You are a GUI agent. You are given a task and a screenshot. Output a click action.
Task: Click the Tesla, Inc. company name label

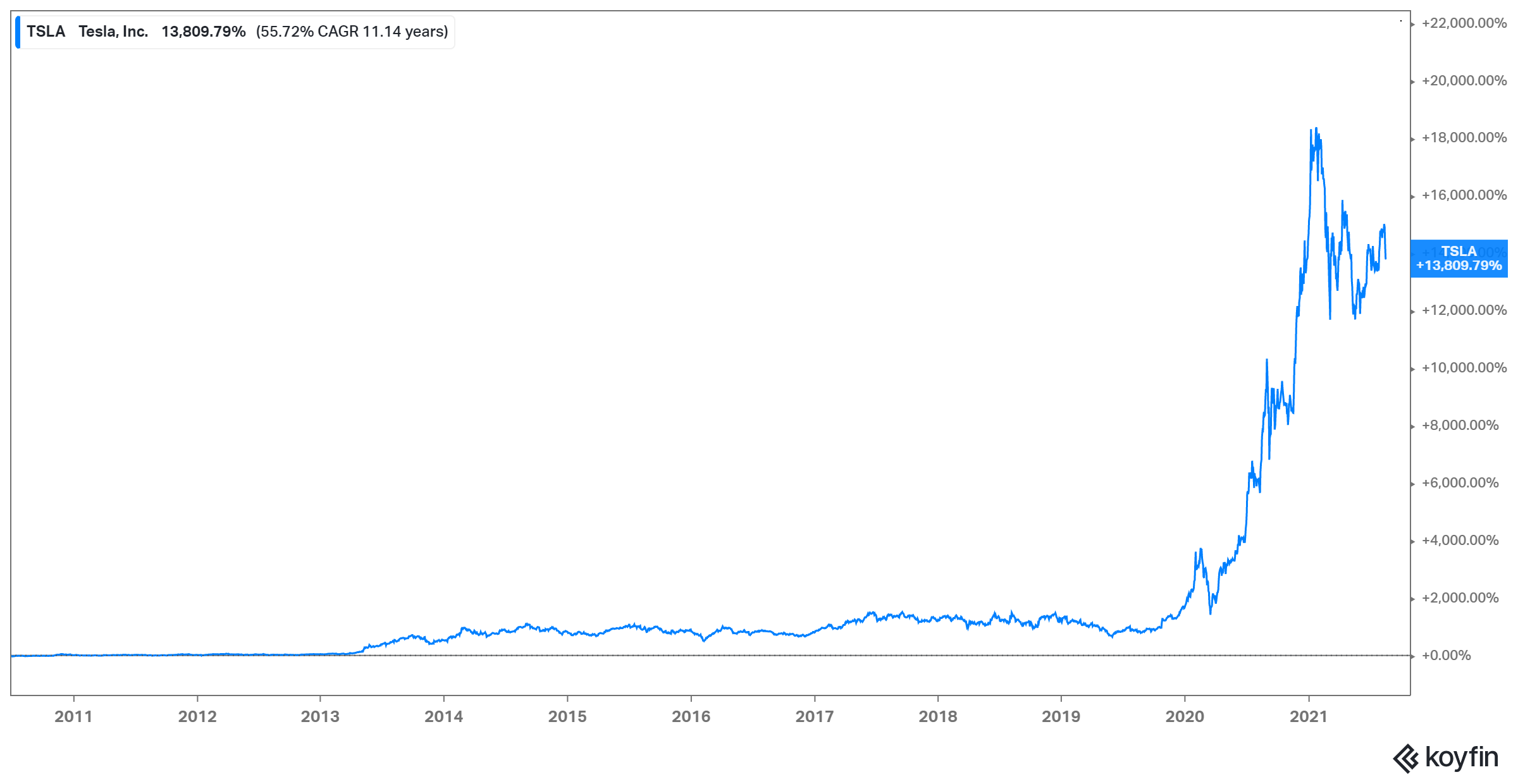coord(113,32)
